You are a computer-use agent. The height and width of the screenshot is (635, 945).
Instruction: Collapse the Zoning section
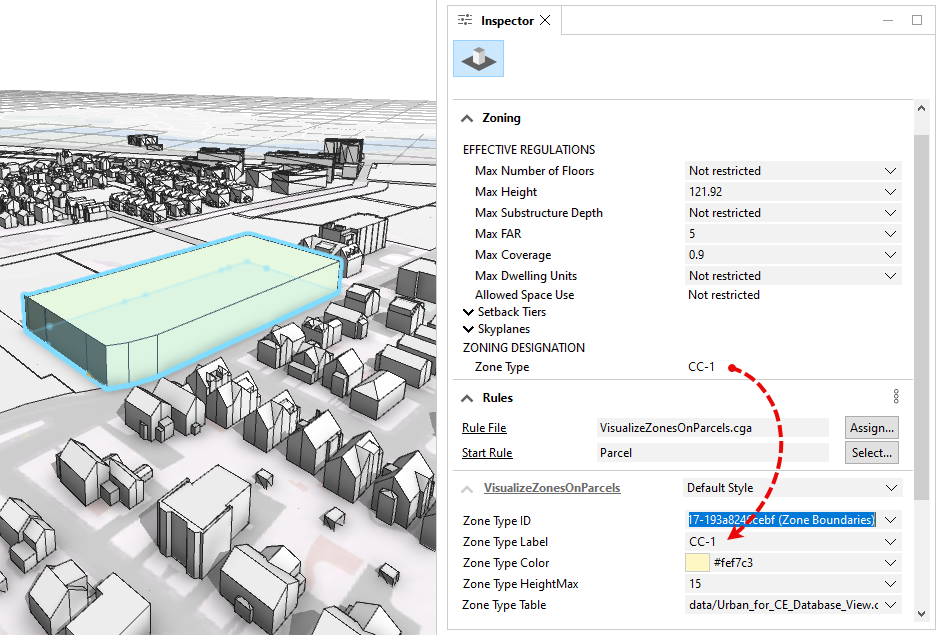coord(467,118)
